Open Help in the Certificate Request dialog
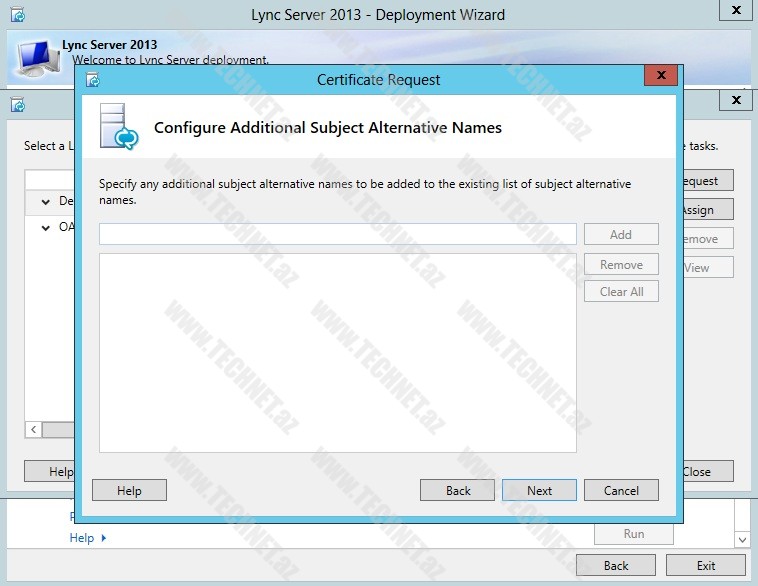This screenshot has height=586, width=758. tap(129, 490)
